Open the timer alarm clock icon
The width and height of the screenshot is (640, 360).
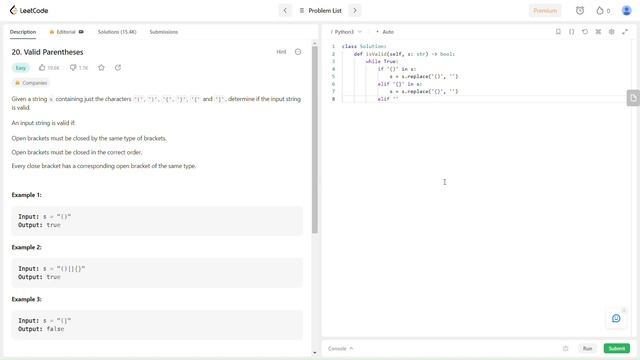[x=580, y=11]
